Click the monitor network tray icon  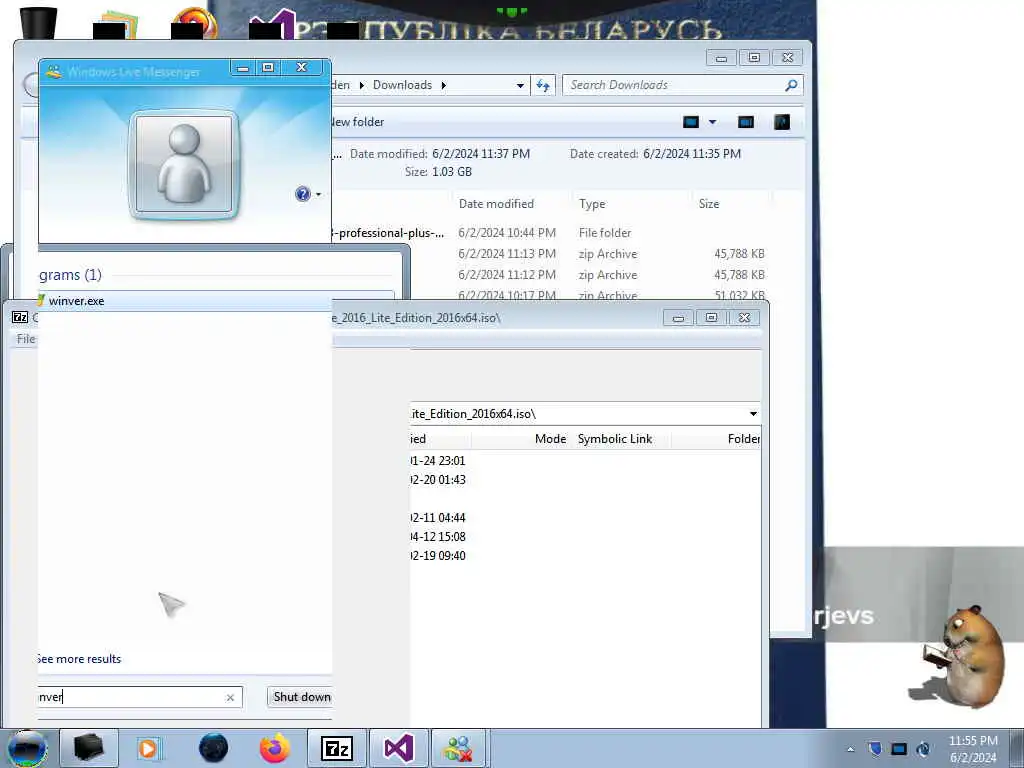click(x=899, y=749)
